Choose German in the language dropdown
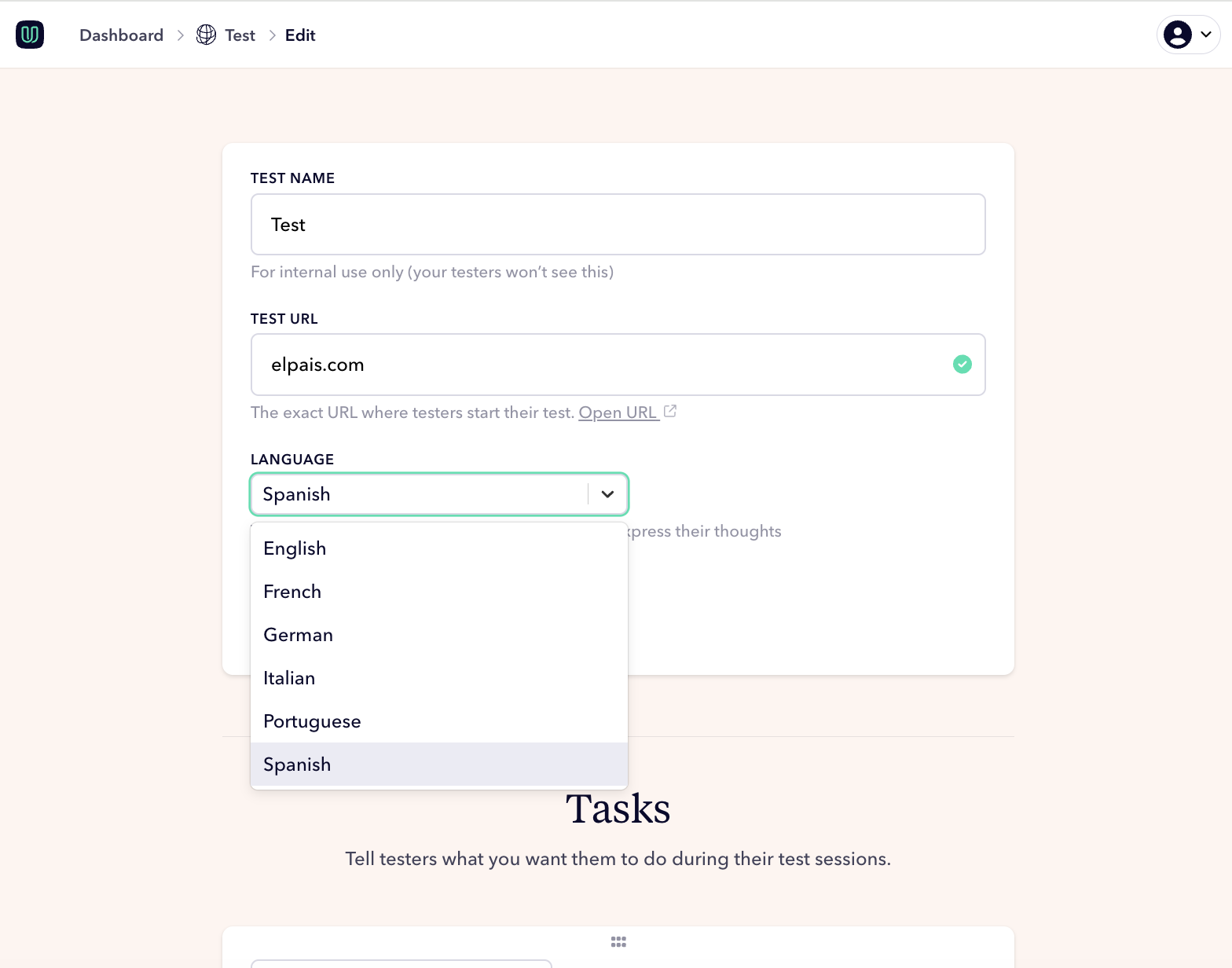The height and width of the screenshot is (968, 1232). point(439,635)
